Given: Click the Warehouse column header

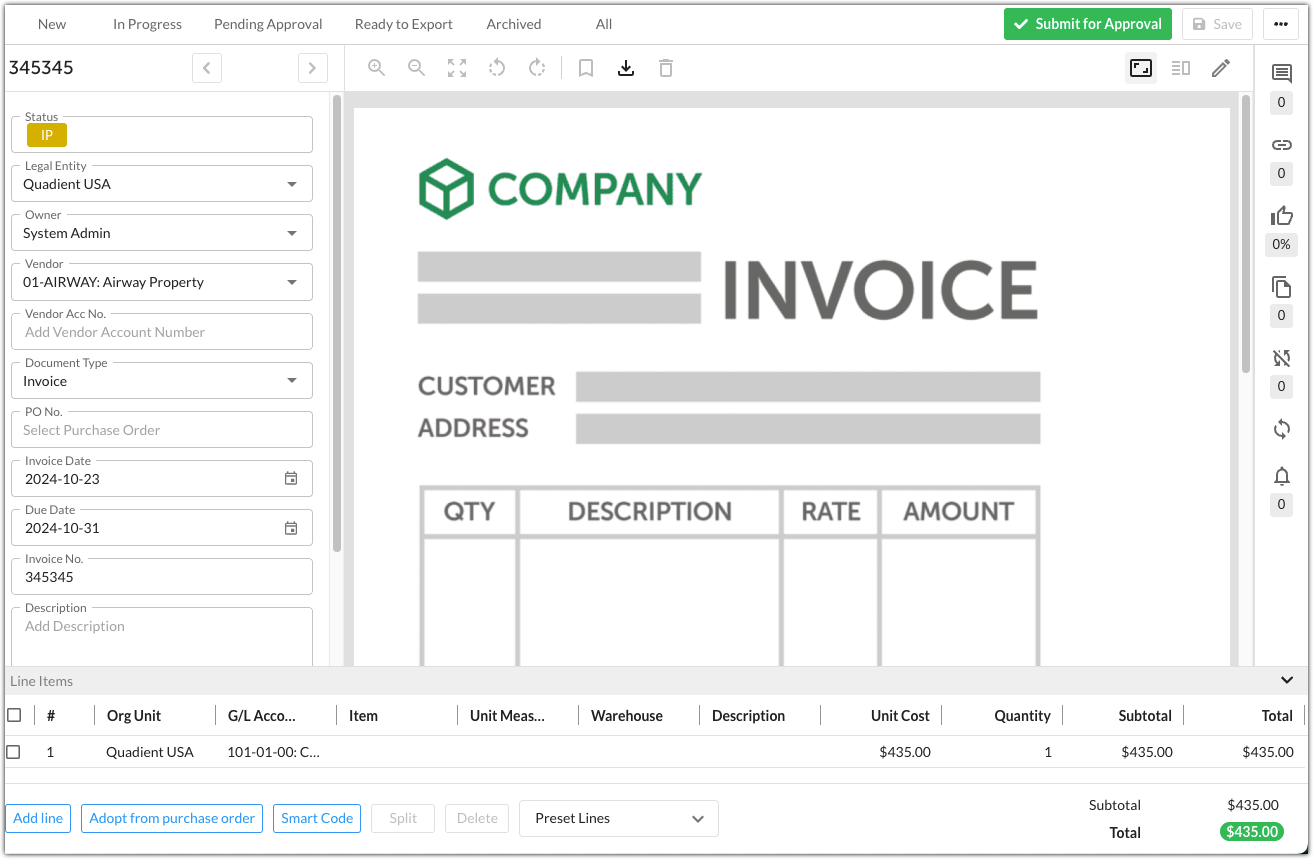Looking at the screenshot, I should coord(627,715).
